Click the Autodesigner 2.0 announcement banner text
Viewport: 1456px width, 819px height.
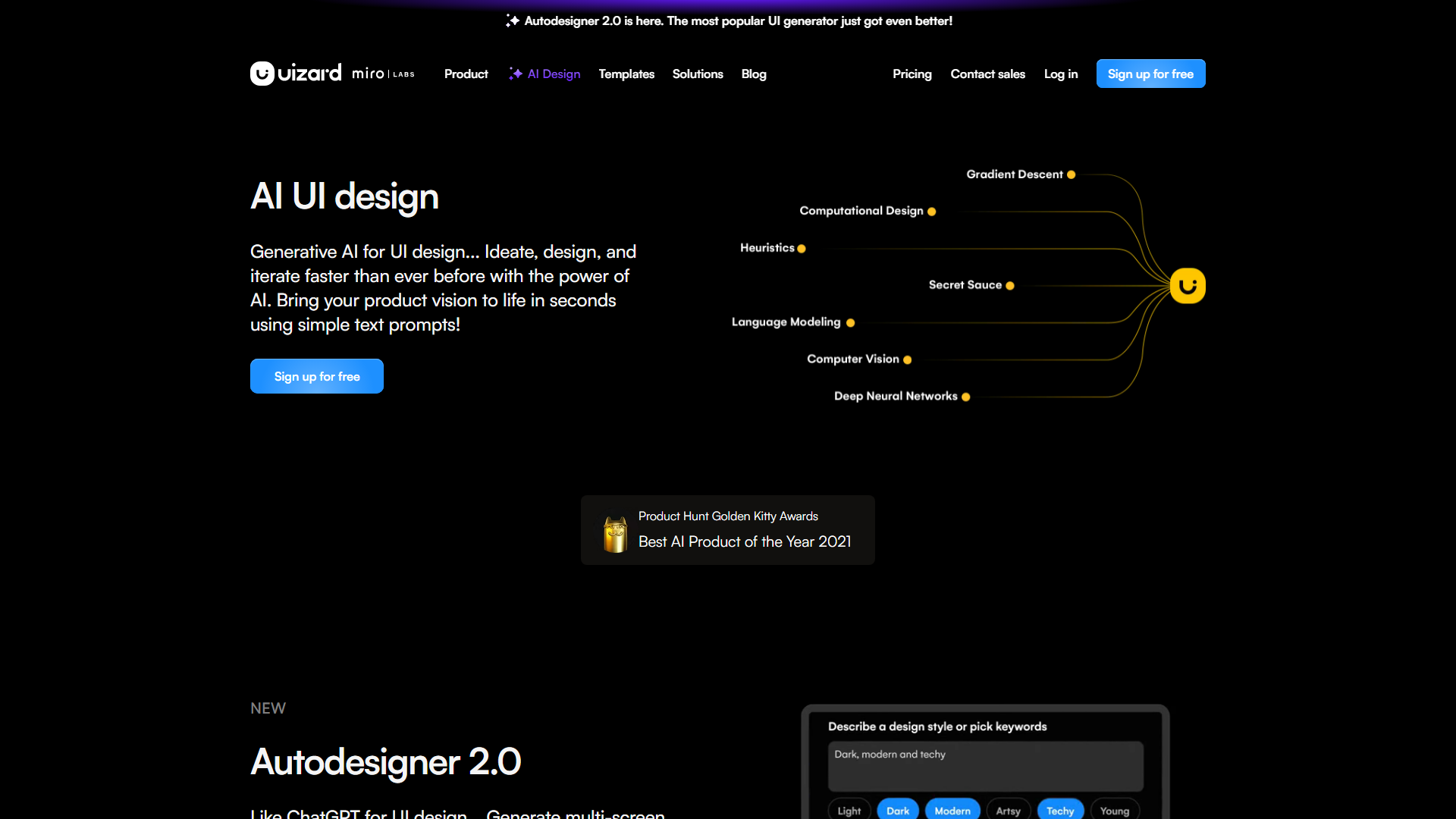[739, 21]
